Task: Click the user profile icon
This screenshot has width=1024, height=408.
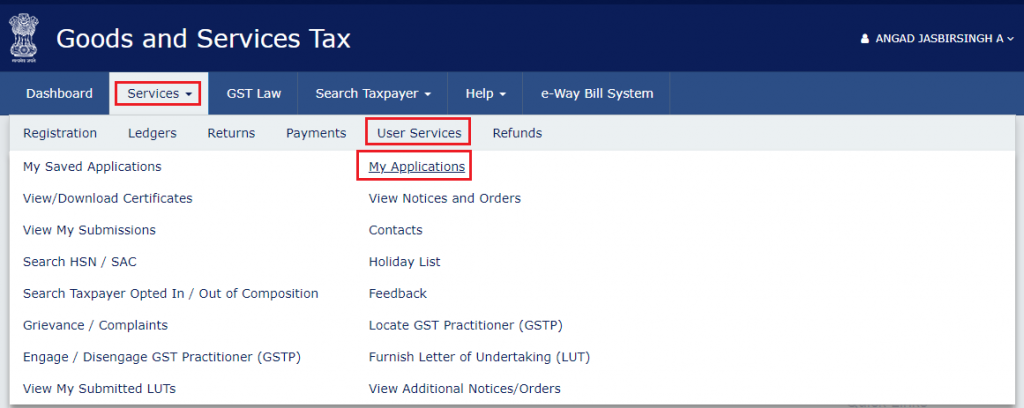Action: click(865, 39)
